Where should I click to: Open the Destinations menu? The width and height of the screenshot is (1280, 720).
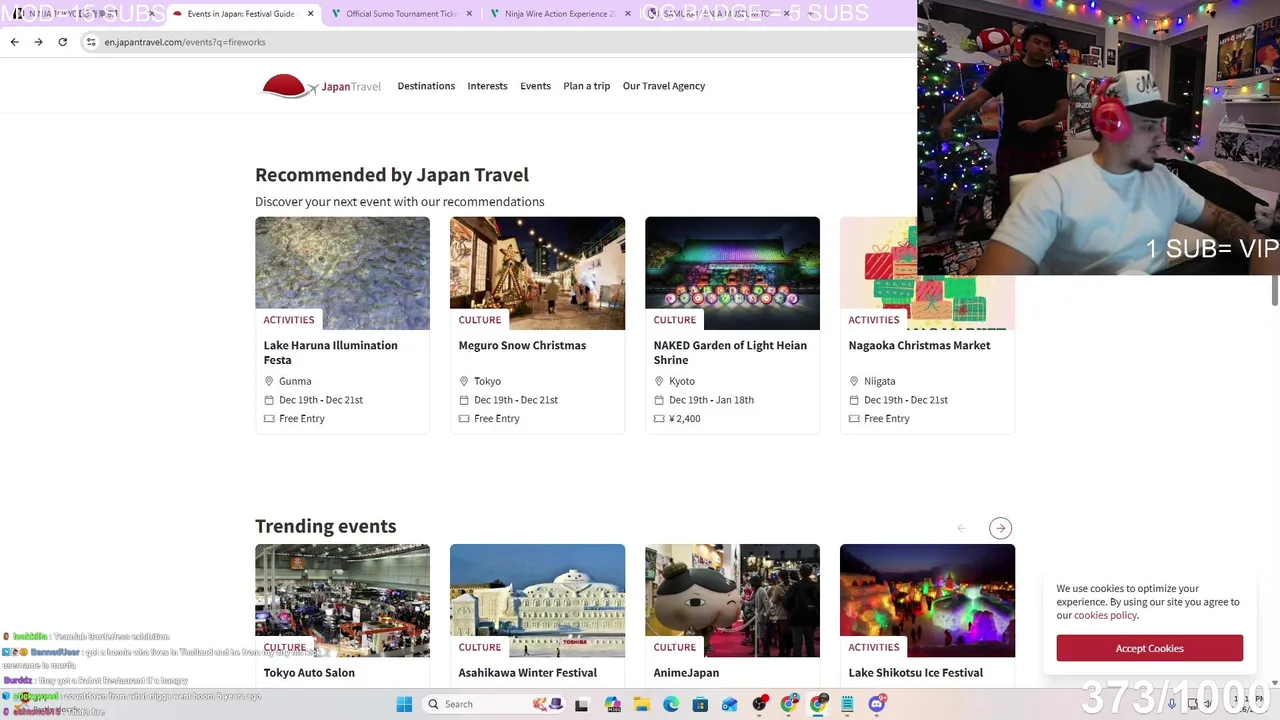426,86
